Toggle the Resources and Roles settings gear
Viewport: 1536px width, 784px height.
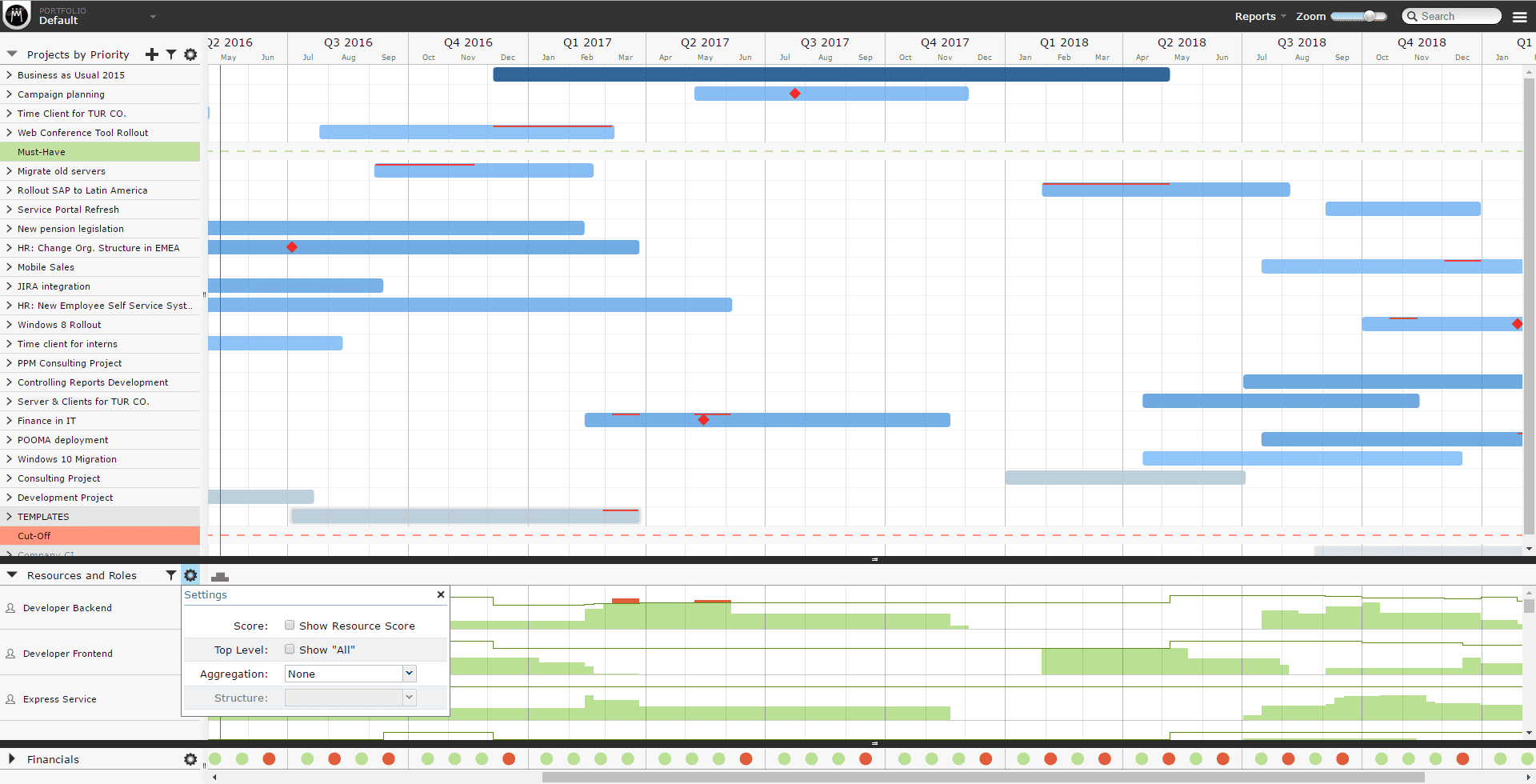pos(190,575)
